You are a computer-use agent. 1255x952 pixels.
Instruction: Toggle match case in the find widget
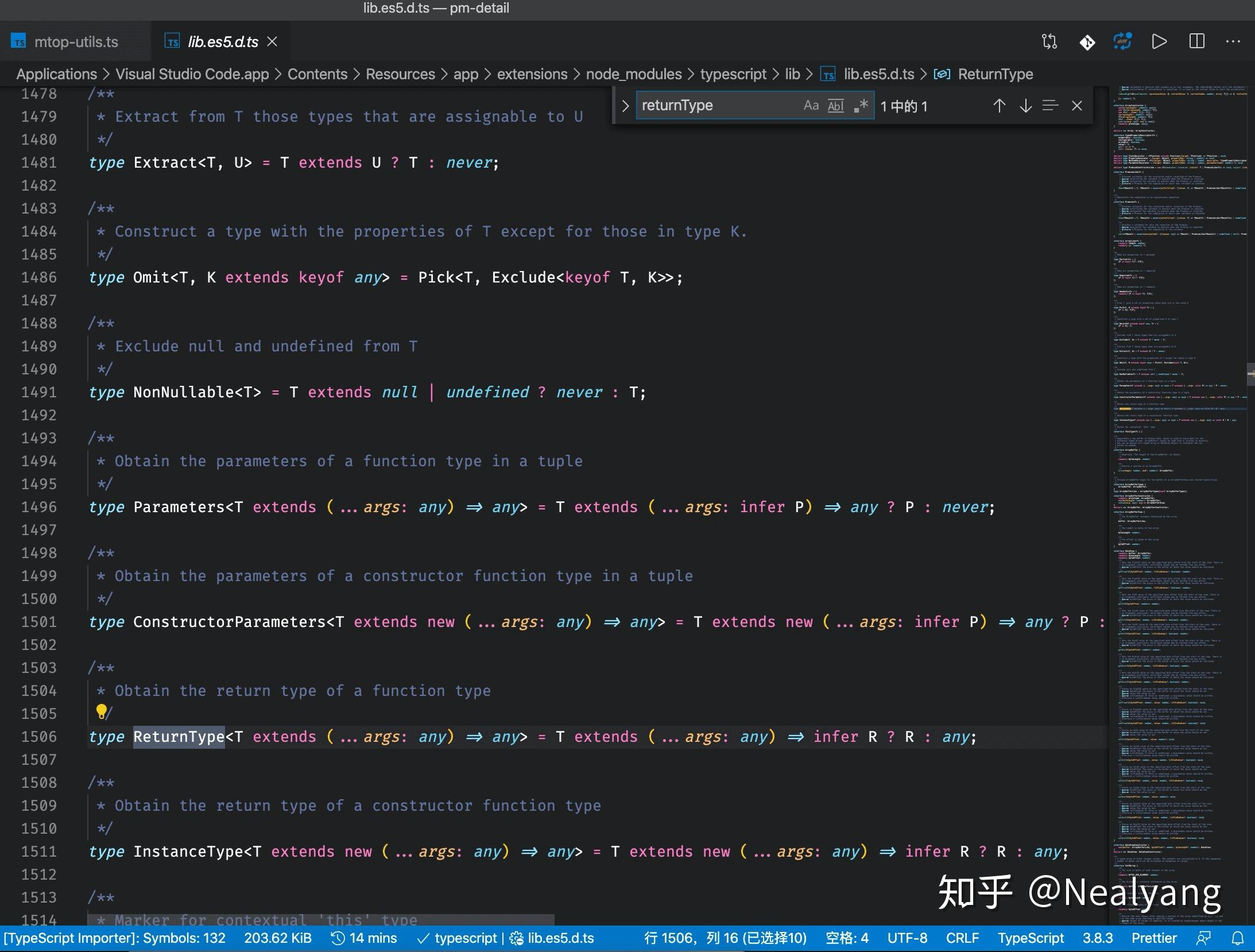click(x=811, y=105)
